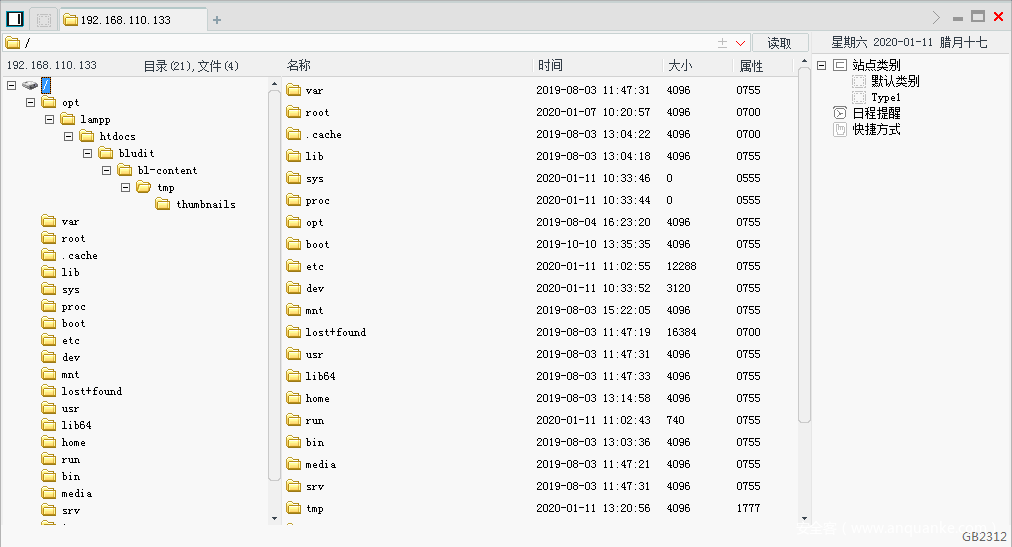This screenshot has width=1012, height=547.
Task: Click the path address input field
Action: click(360, 43)
